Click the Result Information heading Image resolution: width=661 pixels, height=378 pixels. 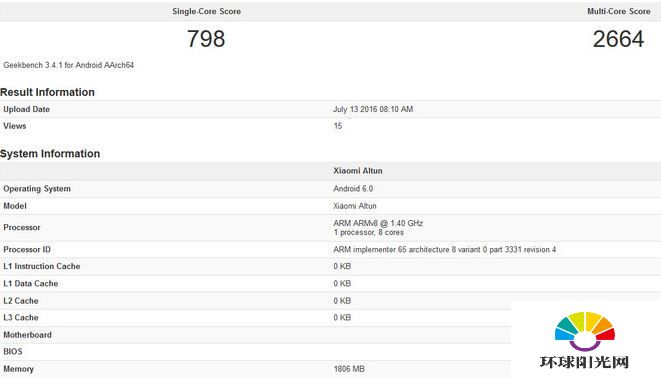coord(47,92)
